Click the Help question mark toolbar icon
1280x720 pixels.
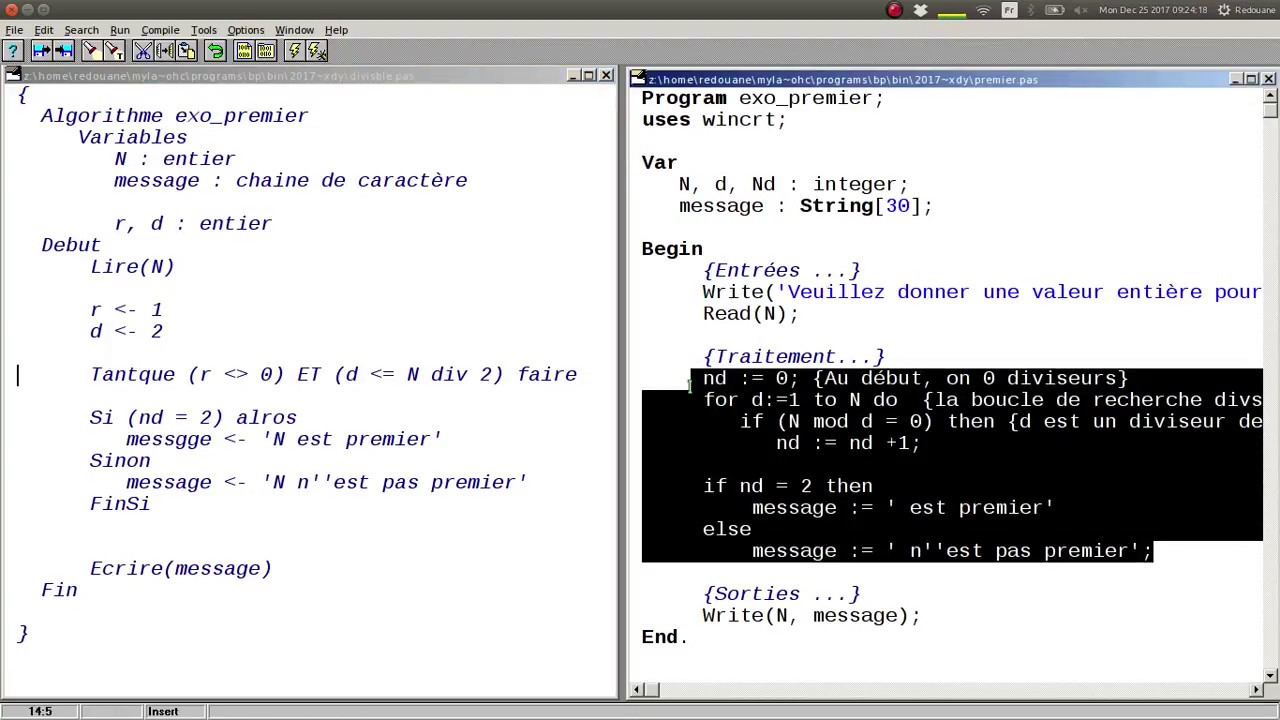tap(14, 51)
